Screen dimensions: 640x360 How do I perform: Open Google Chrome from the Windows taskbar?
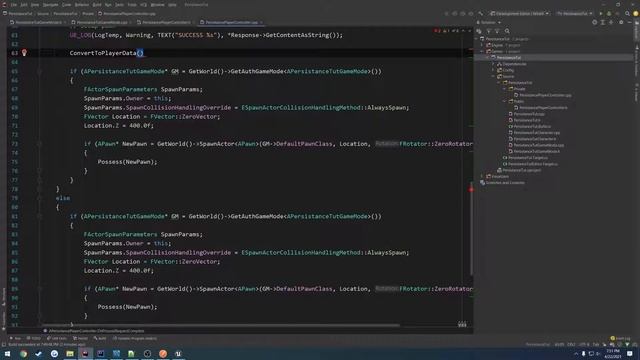point(23,353)
